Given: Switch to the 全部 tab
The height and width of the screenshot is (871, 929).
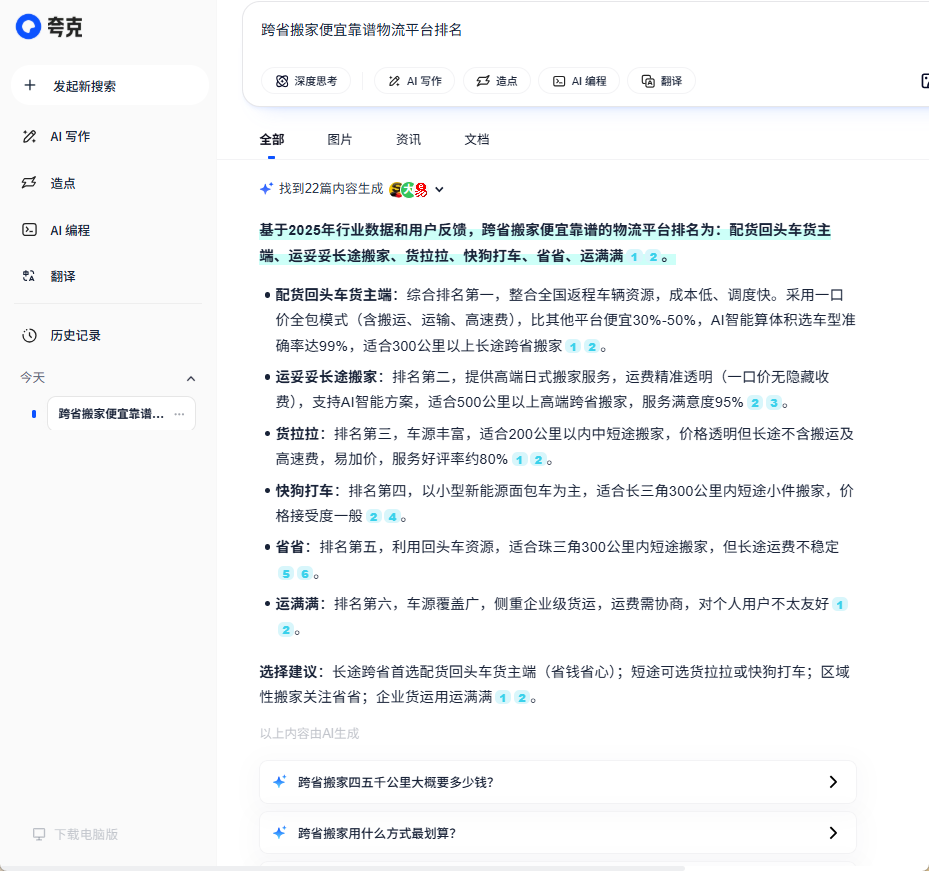Looking at the screenshot, I should point(272,140).
